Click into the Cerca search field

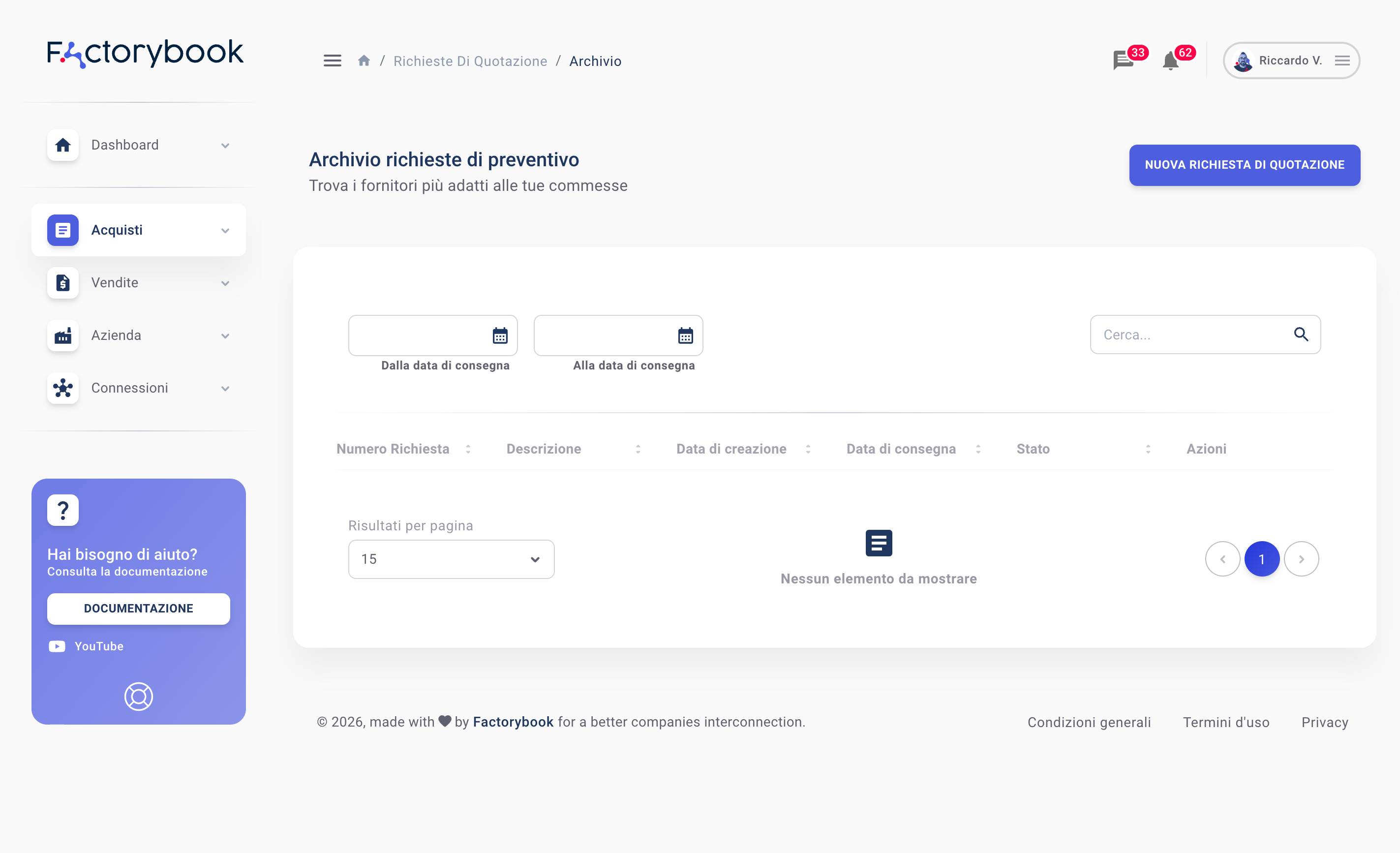click(x=1190, y=335)
